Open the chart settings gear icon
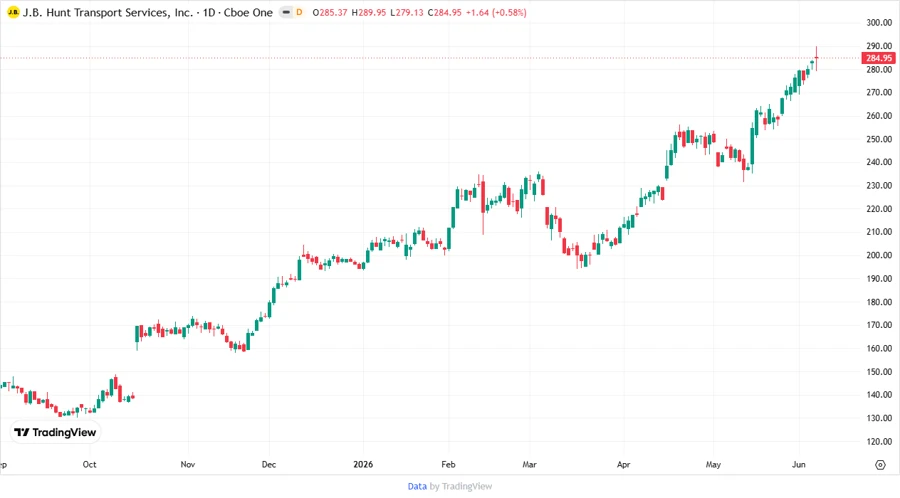 tap(880, 465)
